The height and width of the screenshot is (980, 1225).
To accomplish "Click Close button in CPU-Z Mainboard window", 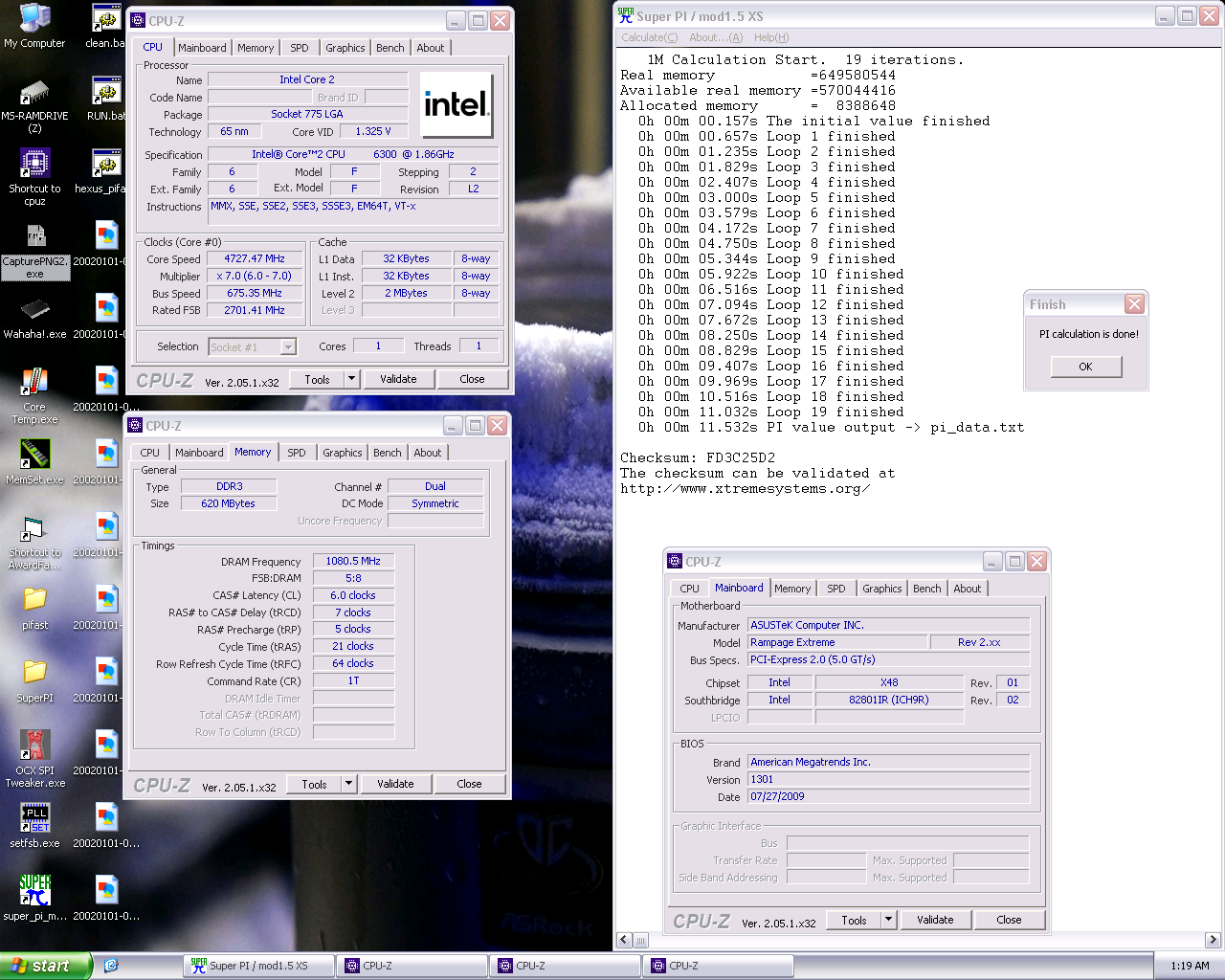I will 1009,920.
